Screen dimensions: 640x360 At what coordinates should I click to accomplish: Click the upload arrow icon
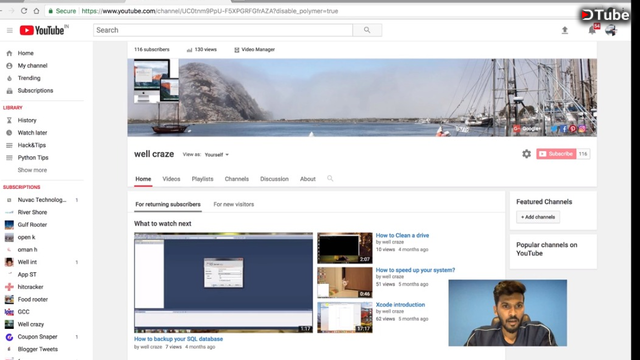[x=565, y=30]
